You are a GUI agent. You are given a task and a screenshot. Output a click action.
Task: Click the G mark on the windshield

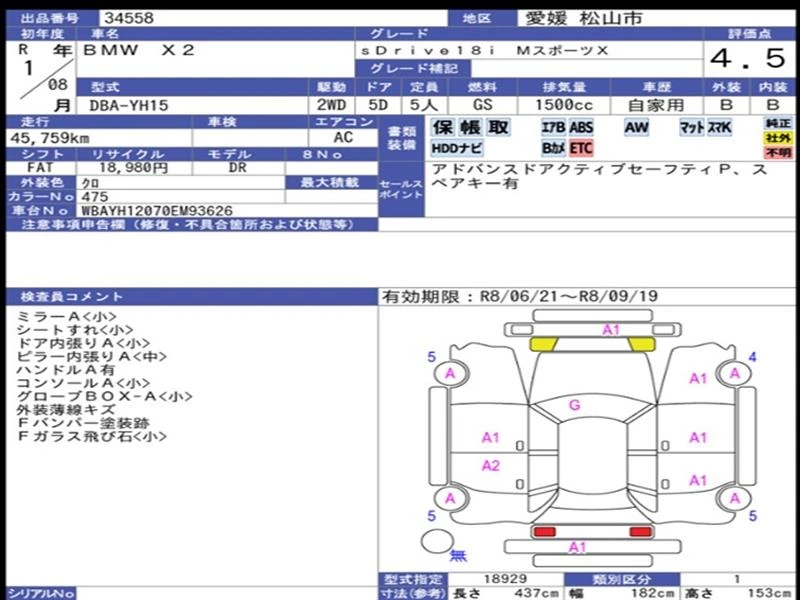click(x=574, y=405)
